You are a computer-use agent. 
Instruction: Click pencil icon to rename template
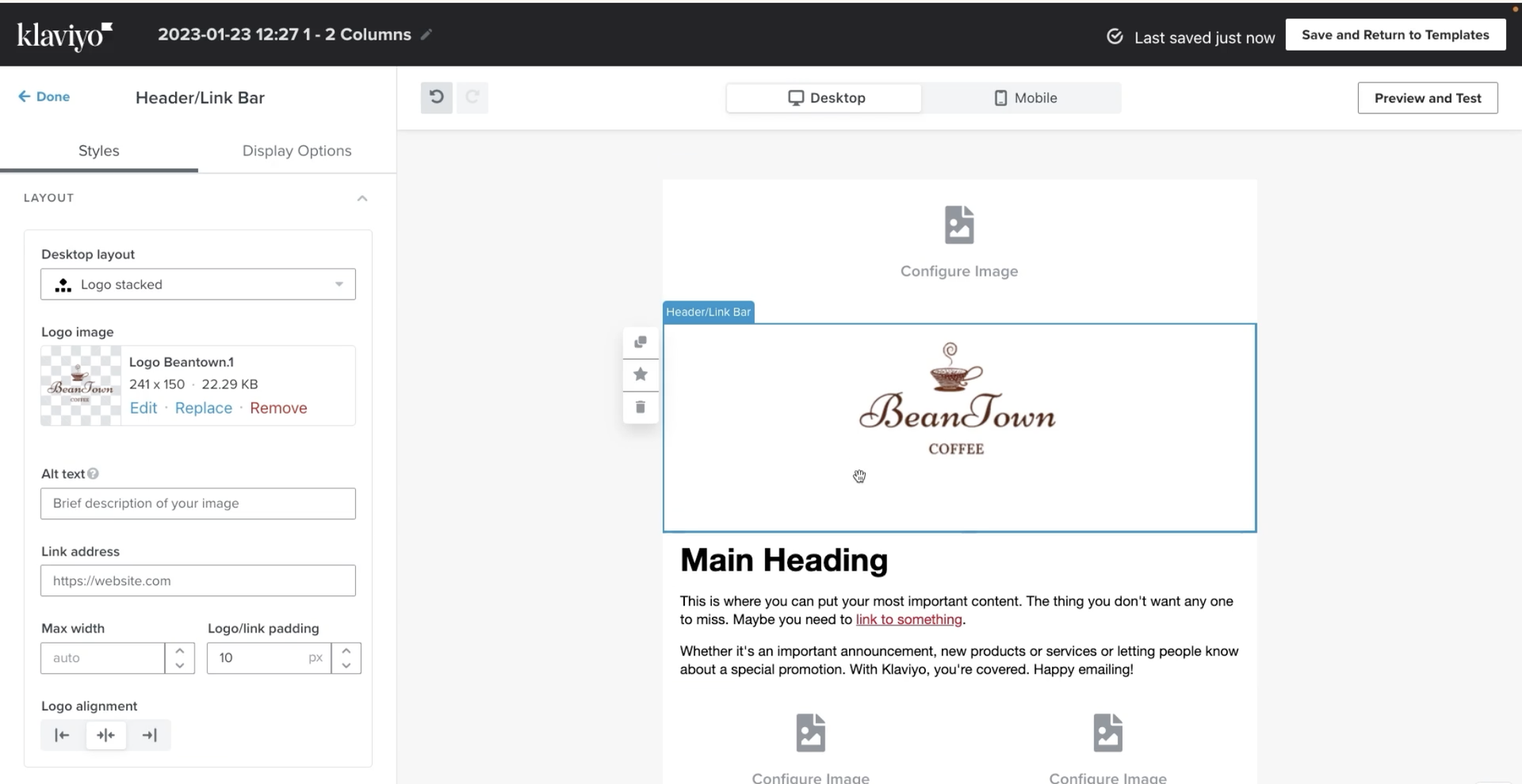tap(426, 34)
